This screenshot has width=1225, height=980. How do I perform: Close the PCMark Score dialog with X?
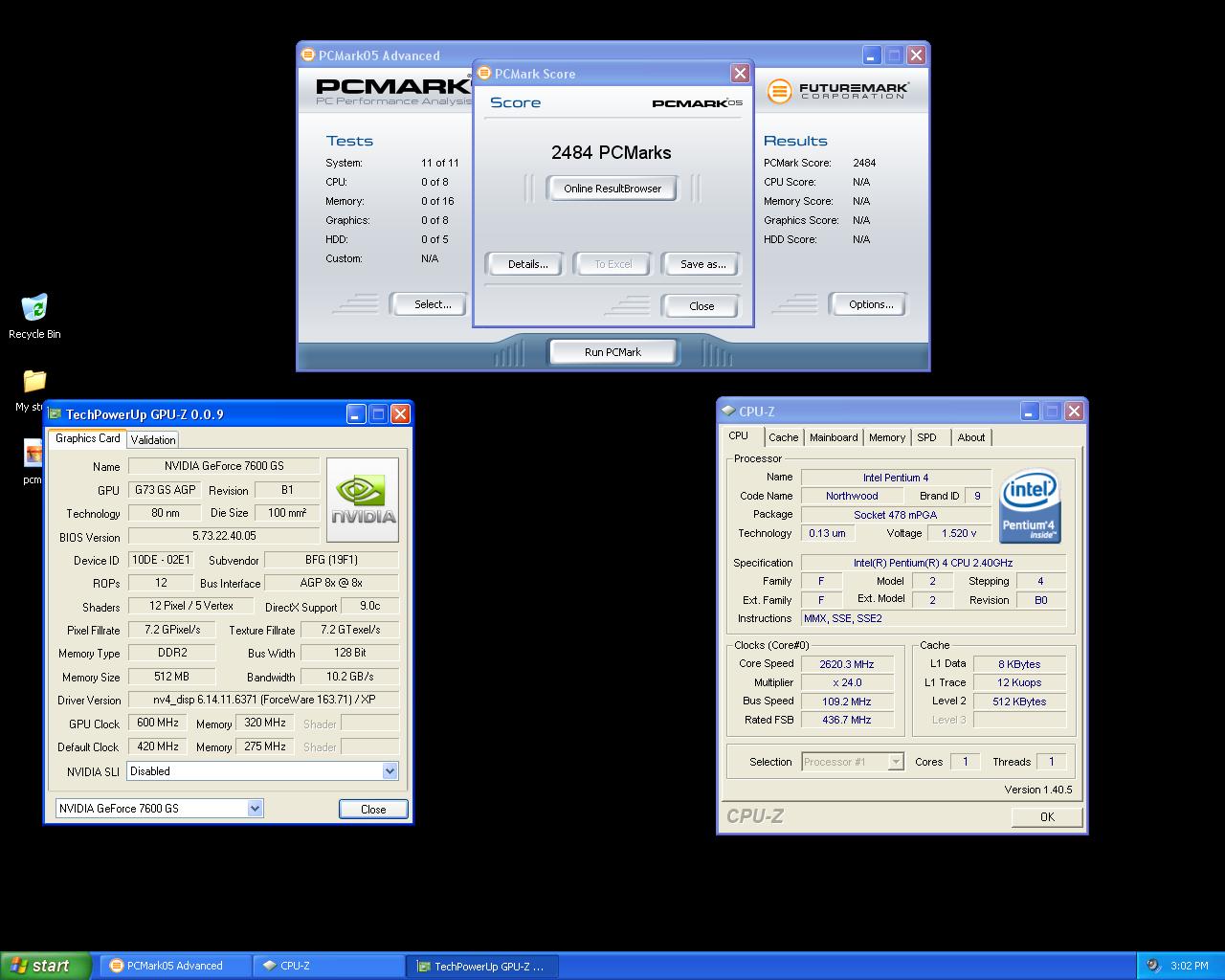click(x=740, y=74)
